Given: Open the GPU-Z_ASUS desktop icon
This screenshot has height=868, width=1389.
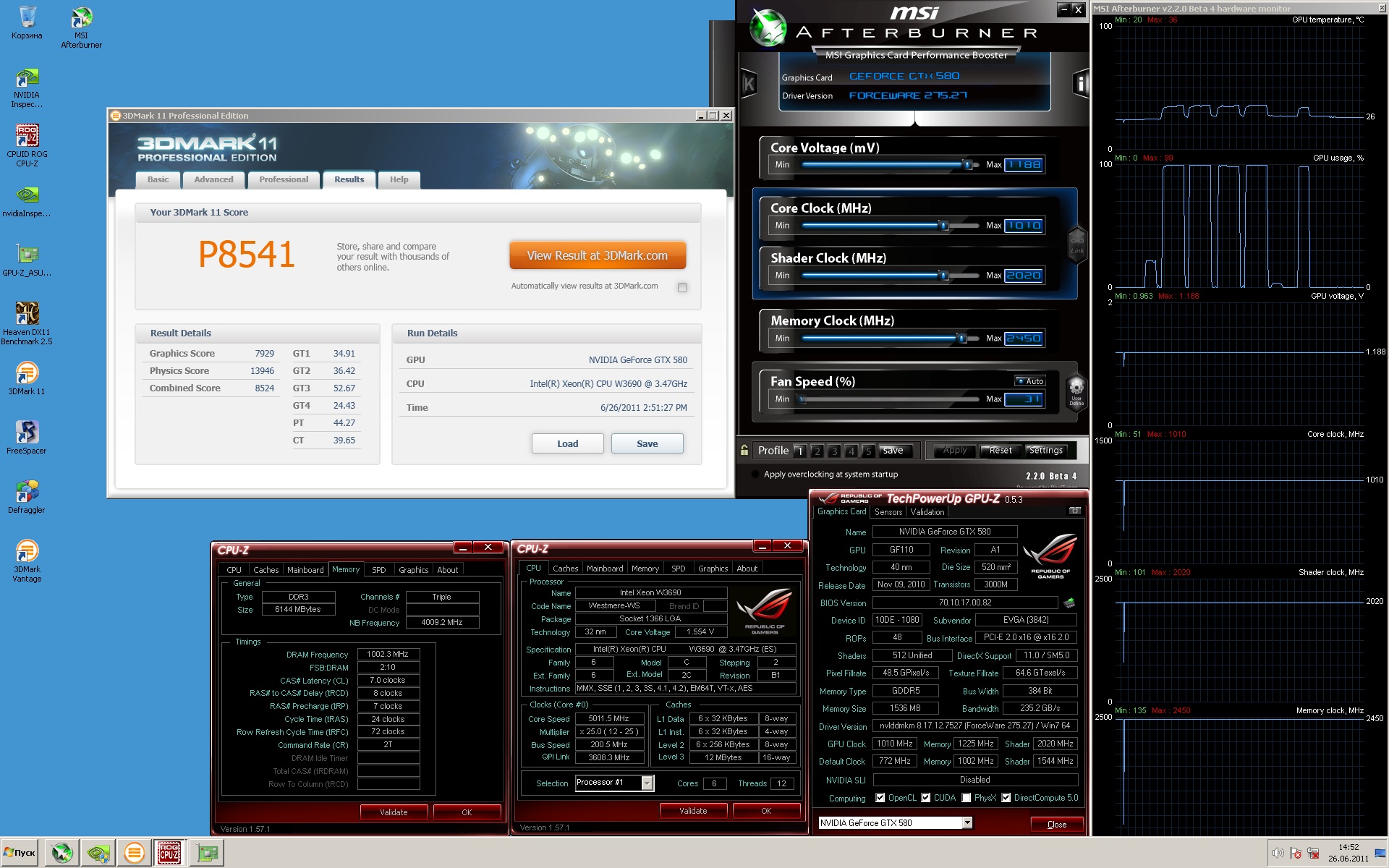Looking at the screenshot, I should [x=27, y=260].
